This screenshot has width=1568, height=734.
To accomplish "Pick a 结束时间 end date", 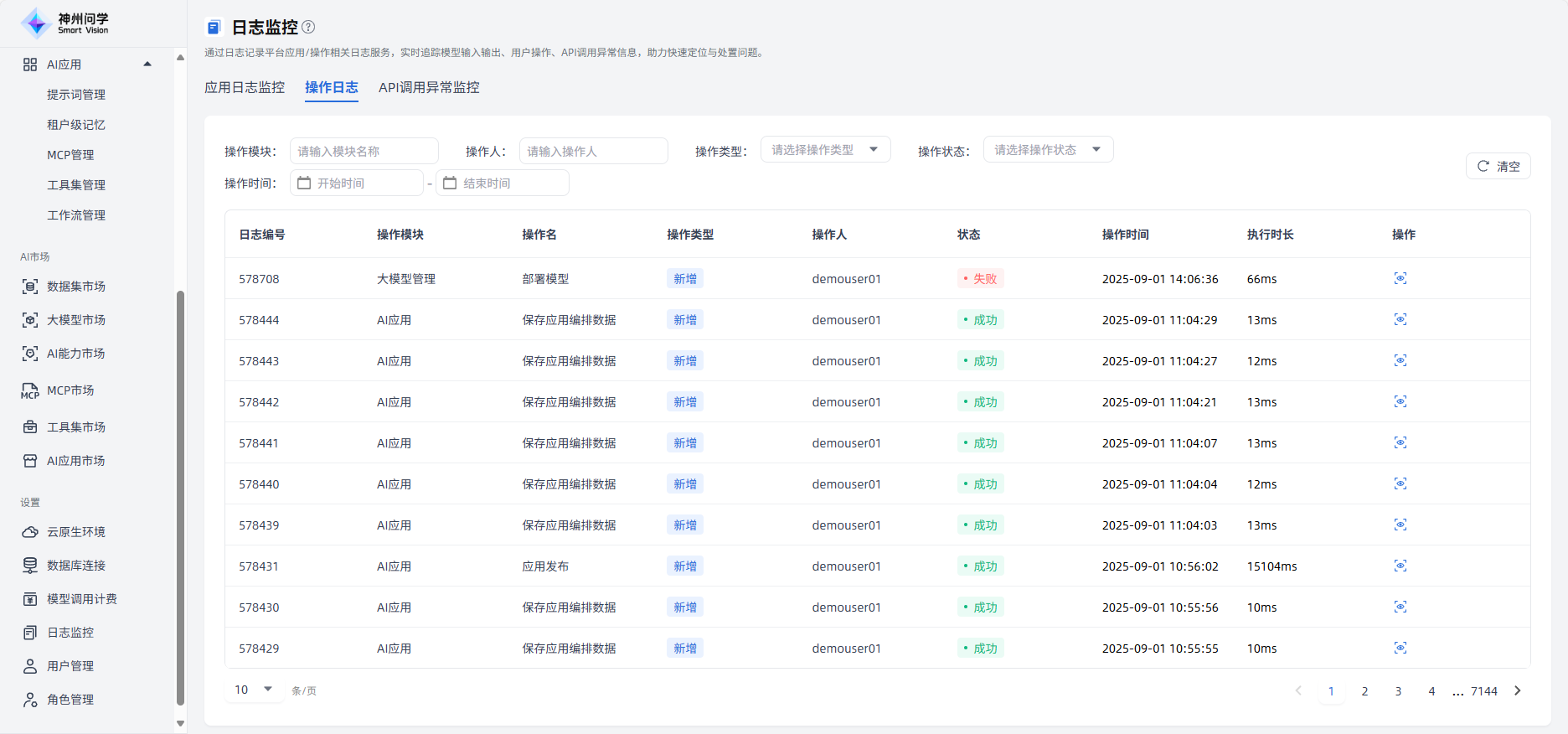I will tap(503, 183).
